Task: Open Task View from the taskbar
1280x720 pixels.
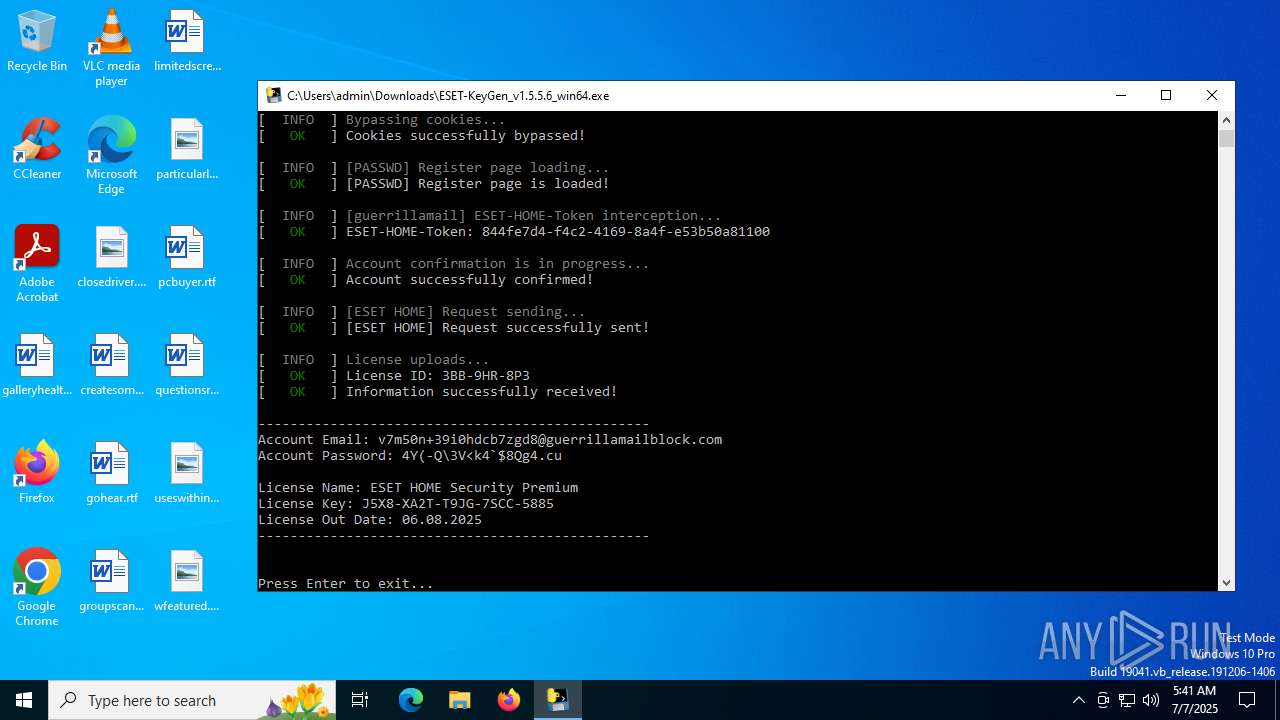Action: click(360, 700)
